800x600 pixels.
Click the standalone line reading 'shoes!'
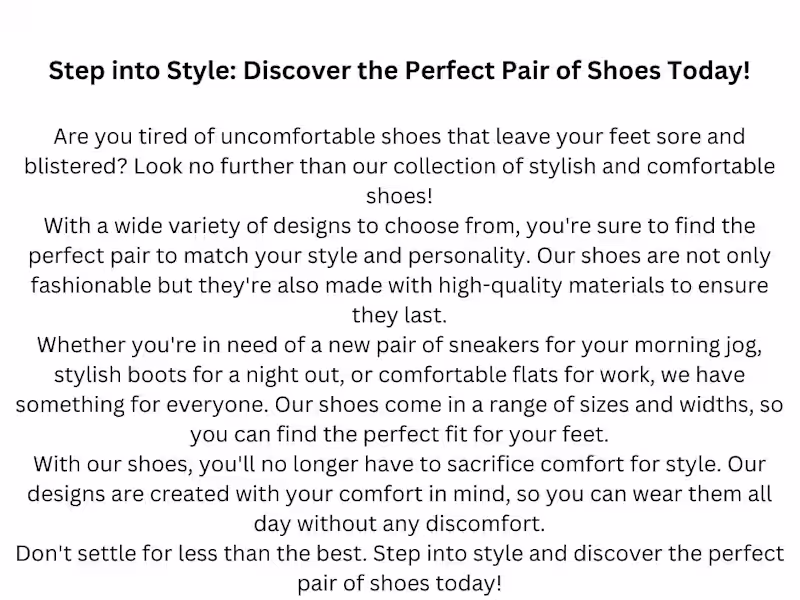coord(399,195)
